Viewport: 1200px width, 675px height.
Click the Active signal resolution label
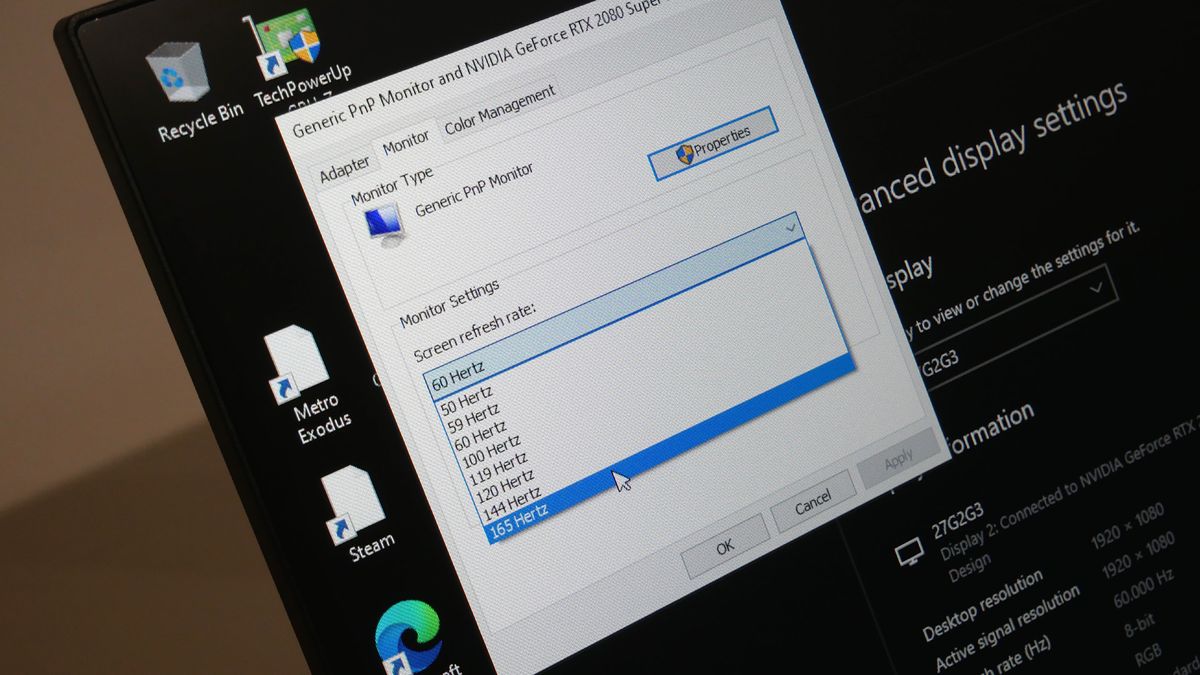(x=1008, y=628)
